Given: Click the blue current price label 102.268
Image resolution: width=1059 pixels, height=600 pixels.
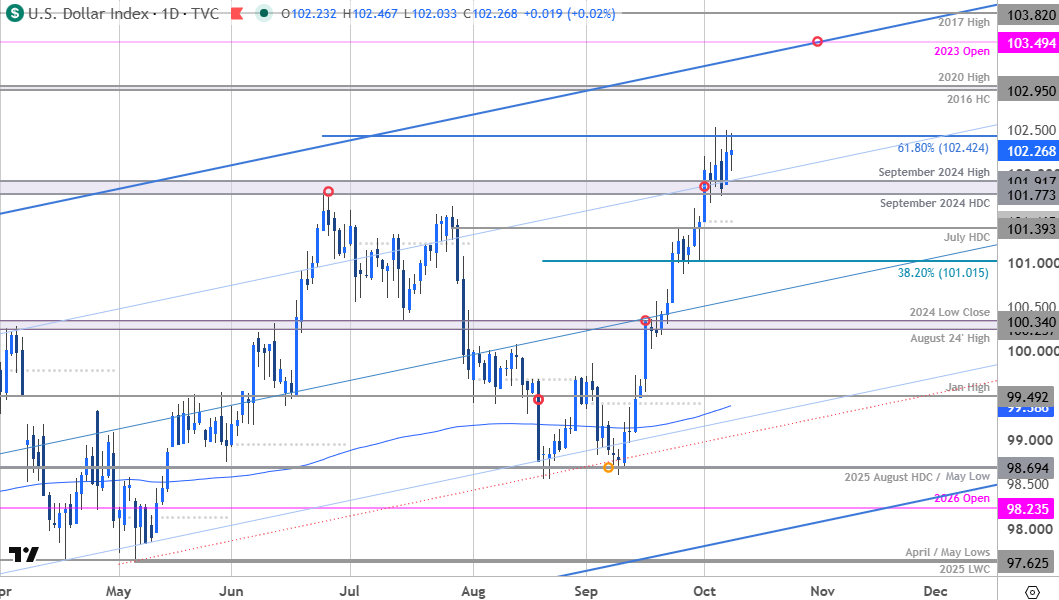Looking at the screenshot, I should (1031, 151).
